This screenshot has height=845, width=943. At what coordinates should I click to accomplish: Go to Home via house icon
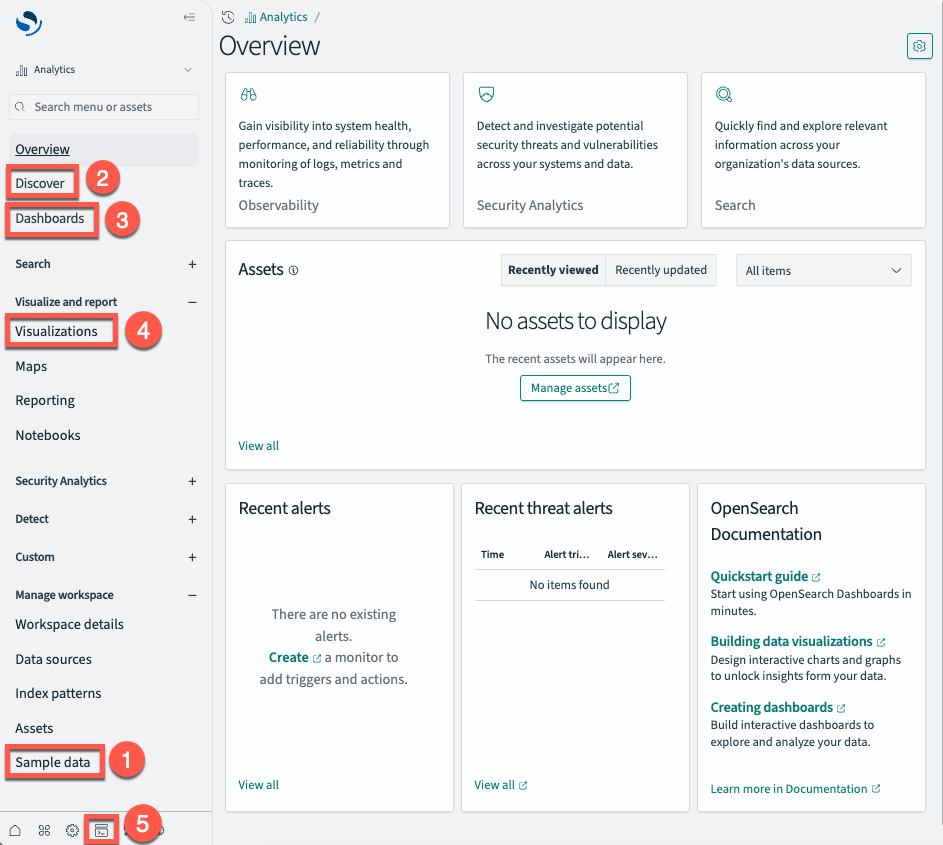click(x=15, y=831)
